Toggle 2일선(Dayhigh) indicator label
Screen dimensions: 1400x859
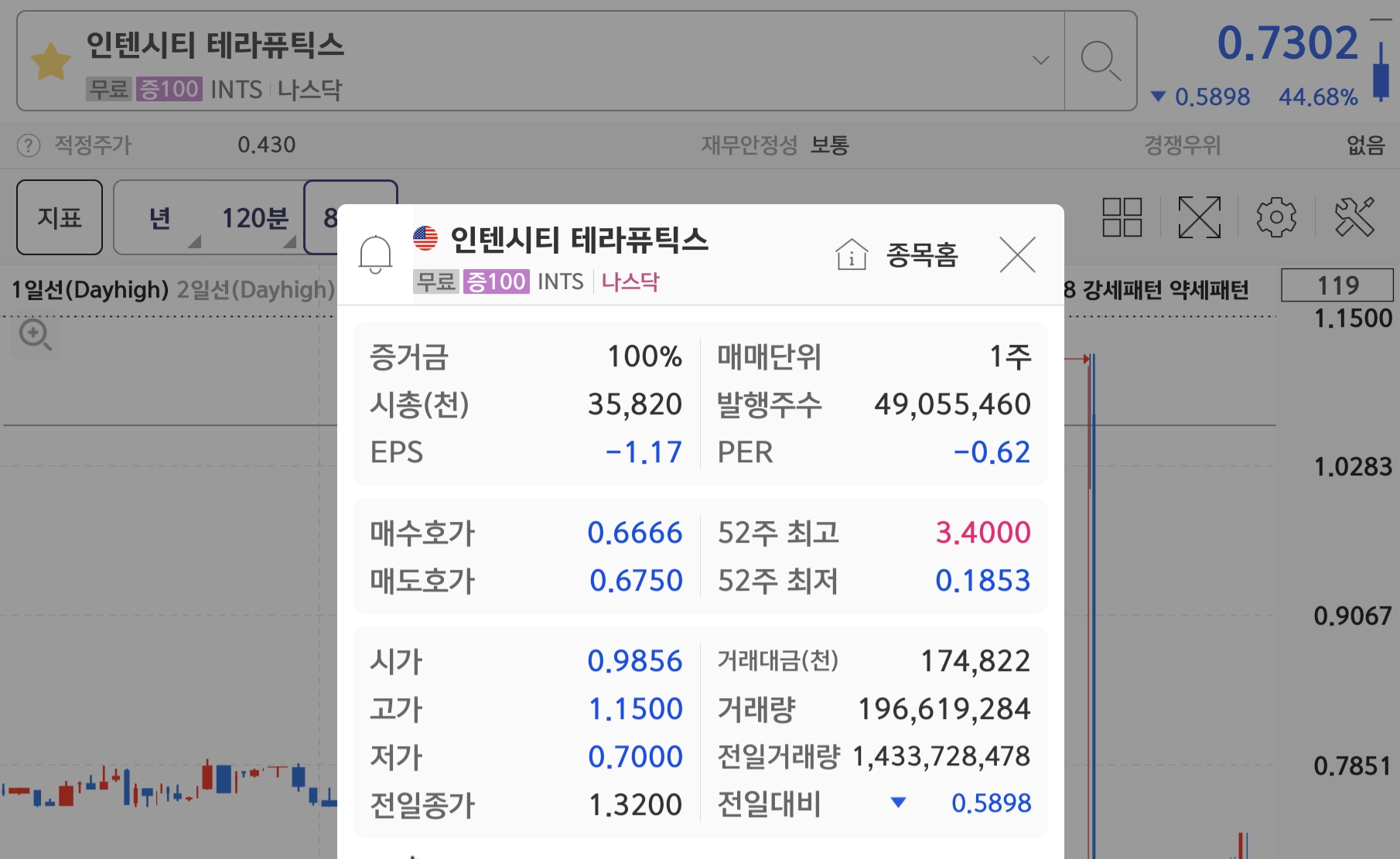pyautogui.click(x=255, y=290)
